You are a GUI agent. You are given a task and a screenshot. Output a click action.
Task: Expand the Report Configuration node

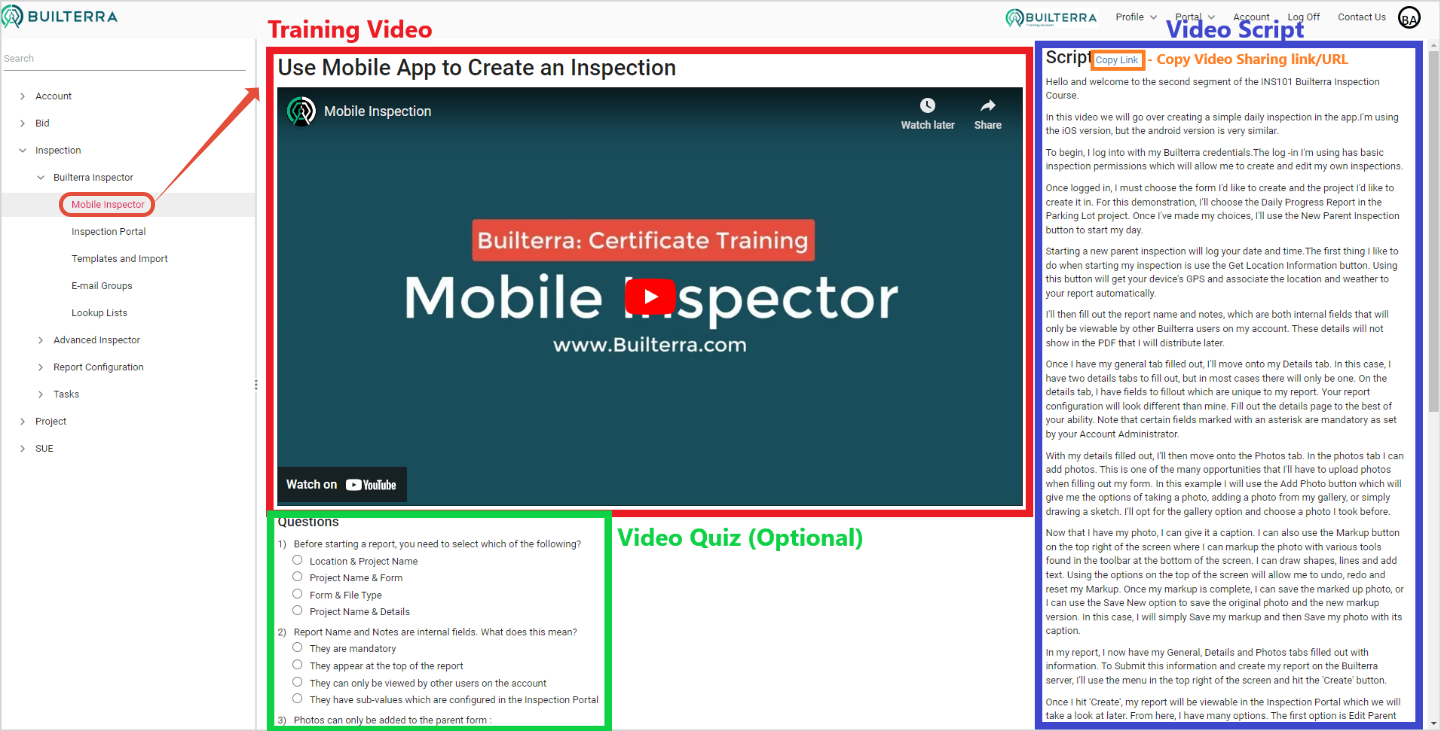click(41, 367)
